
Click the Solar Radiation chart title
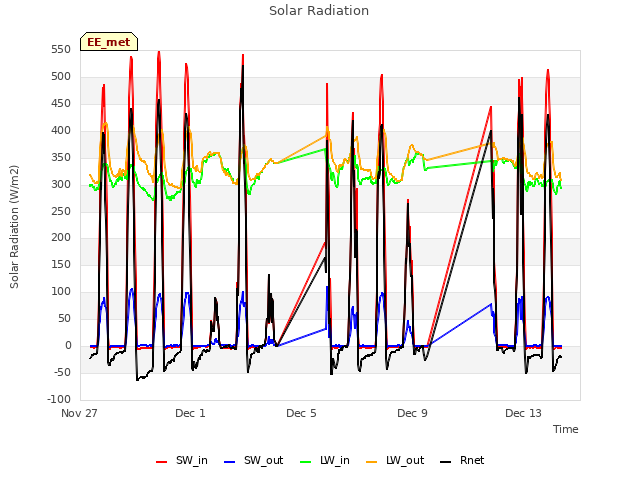319,11
